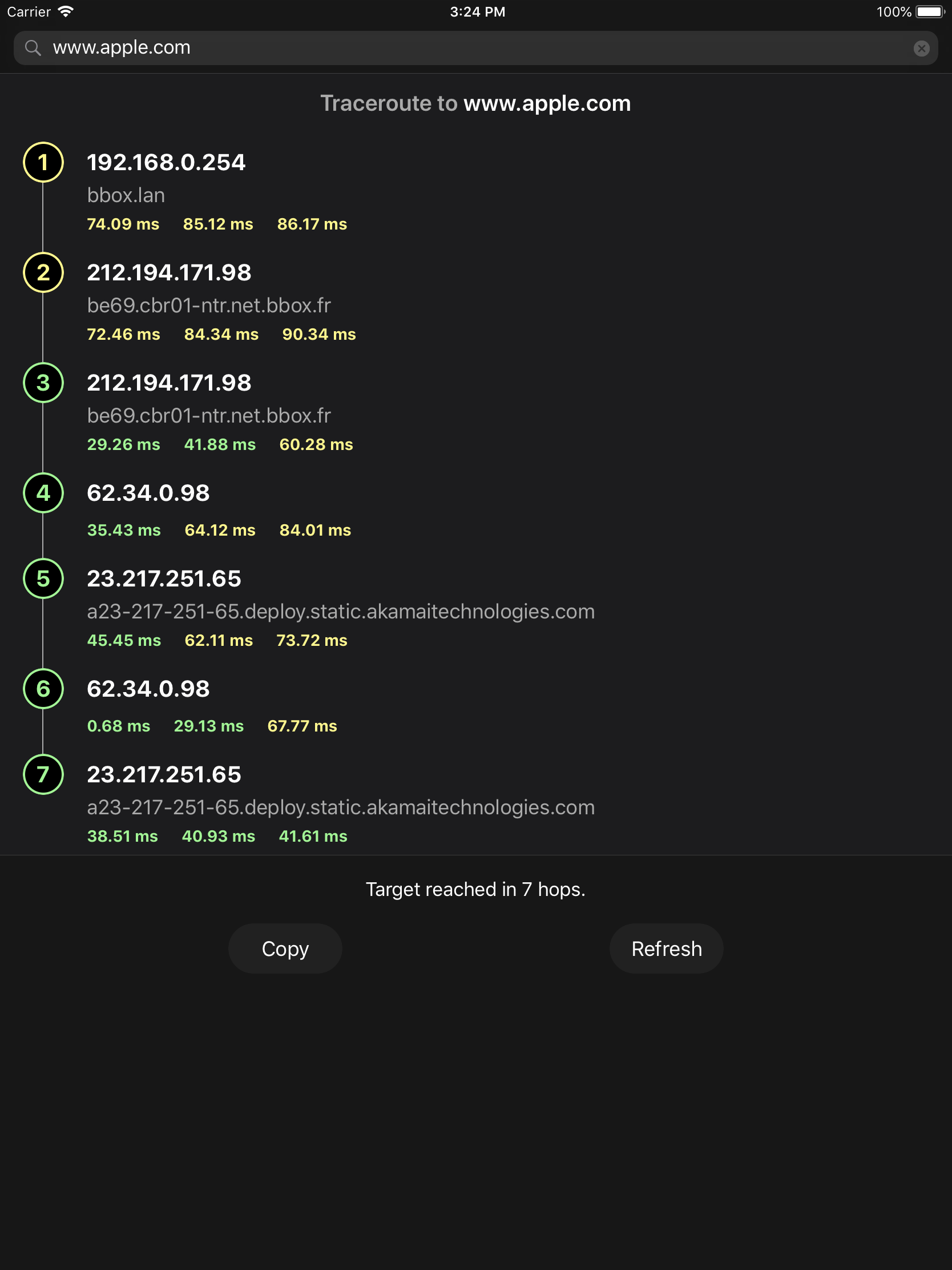Screen dimensions: 952x1270
Task: Select hop 2 circle marker
Action: (x=43, y=273)
